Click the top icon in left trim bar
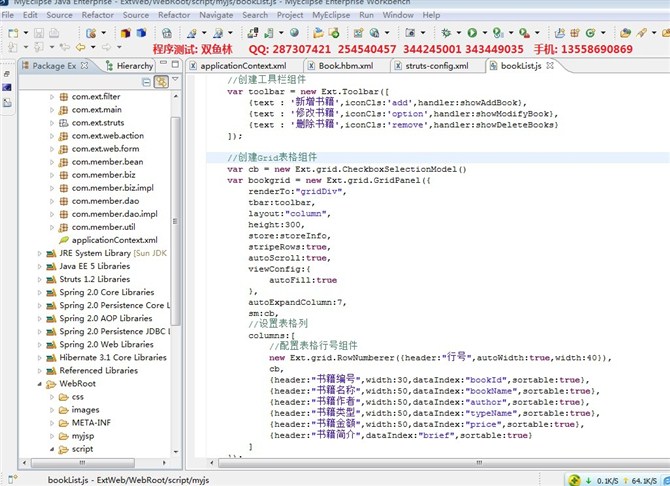The height and width of the screenshot is (486, 670). 6,74
